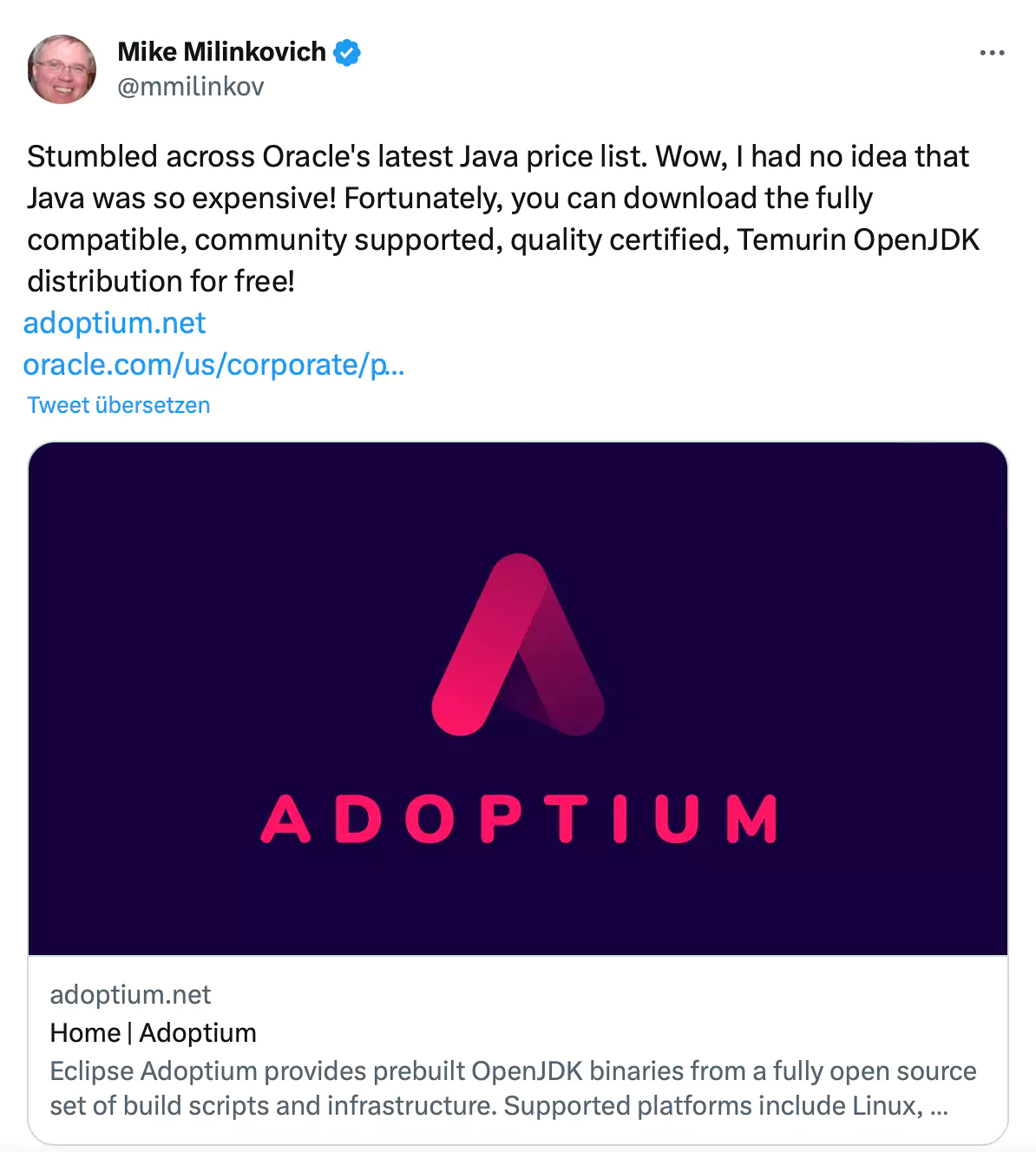Click the trailing ellipsis of the card description

[939, 1106]
